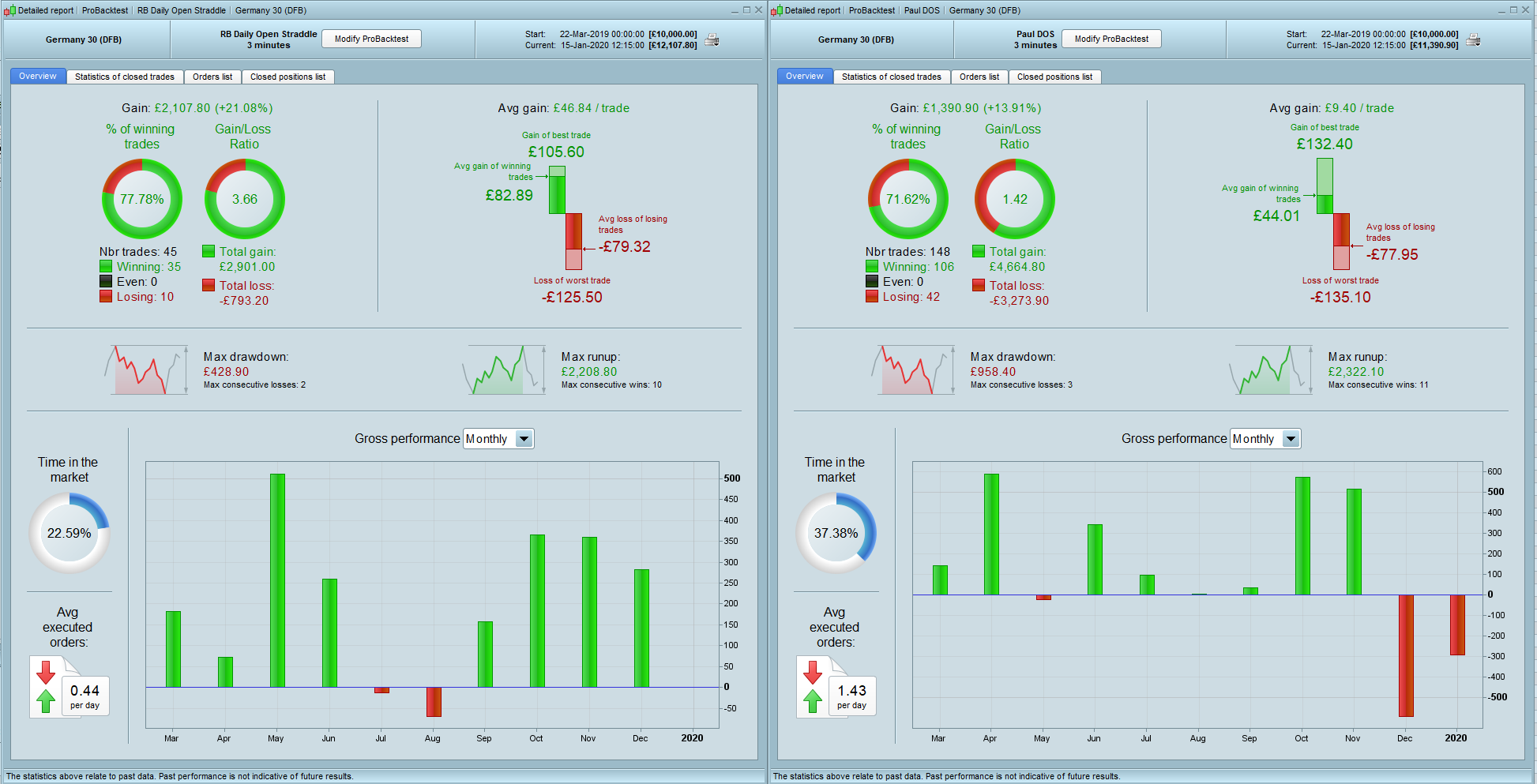Click Modify ProBacktest for RB Daily Open Straddle
Viewport: 1537px width, 784px height.
pos(371,39)
